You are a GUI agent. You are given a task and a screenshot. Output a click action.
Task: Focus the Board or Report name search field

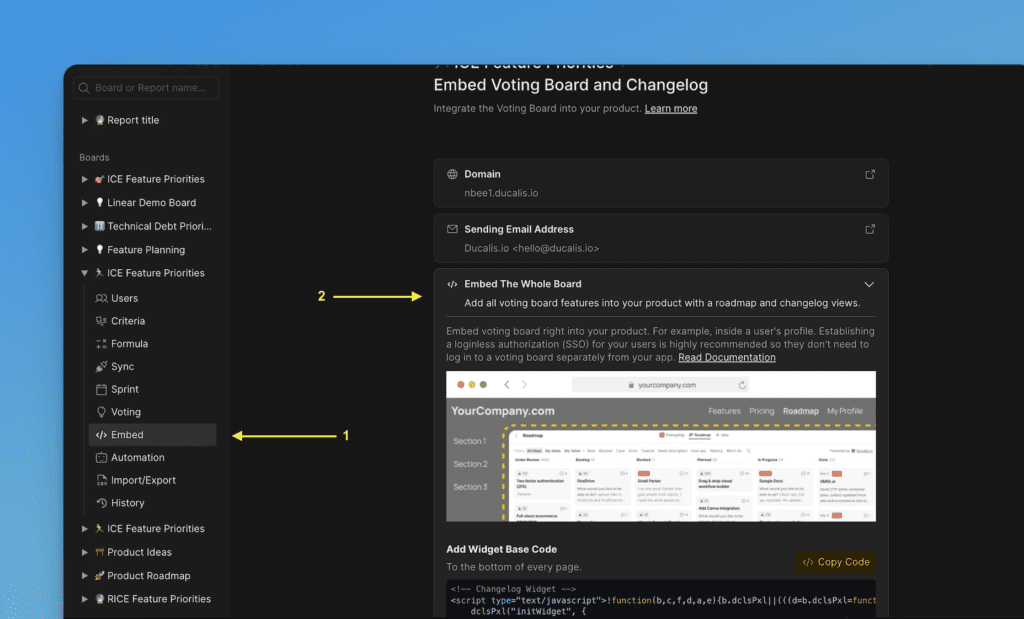pos(152,88)
